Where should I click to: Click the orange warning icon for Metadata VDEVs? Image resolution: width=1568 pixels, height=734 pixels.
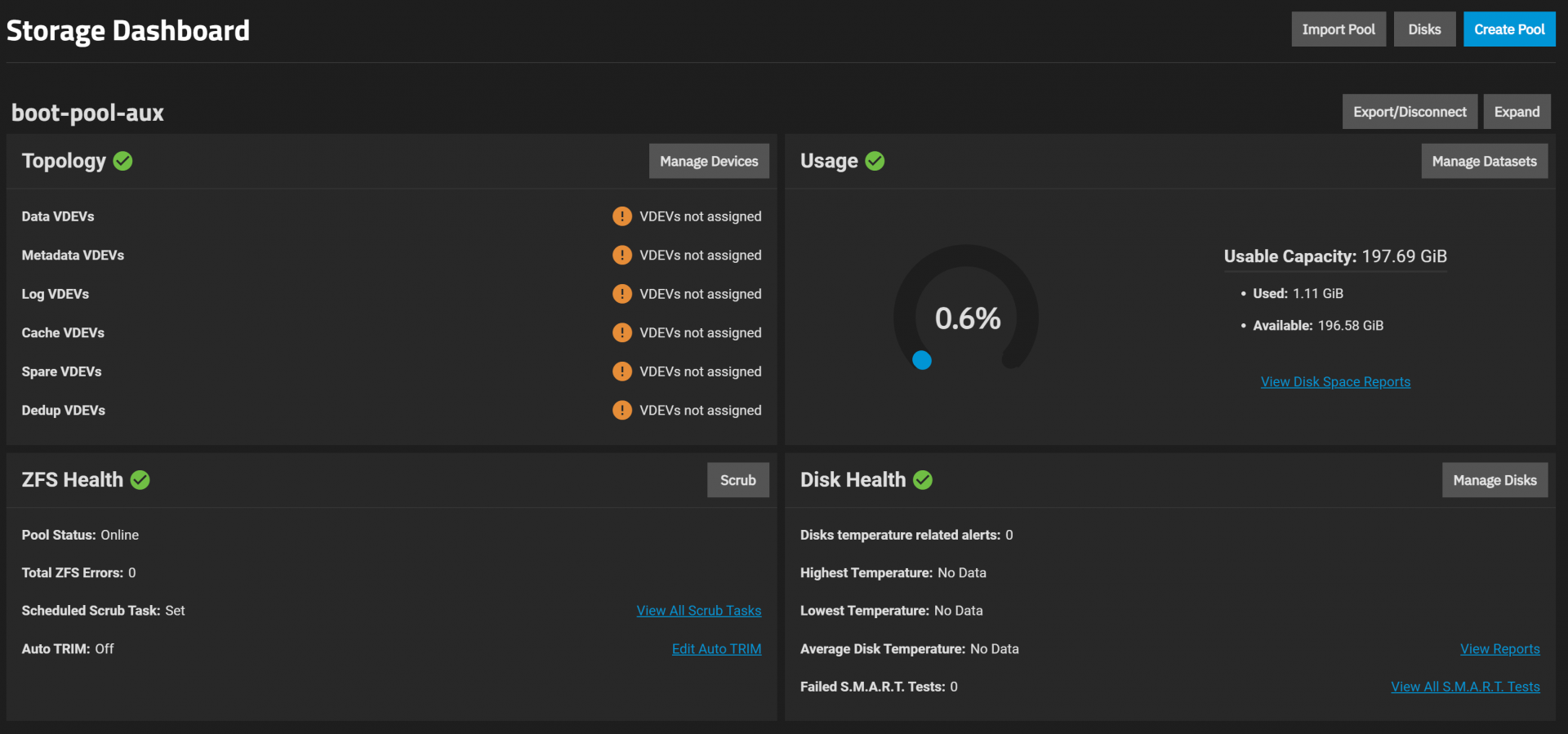622,255
